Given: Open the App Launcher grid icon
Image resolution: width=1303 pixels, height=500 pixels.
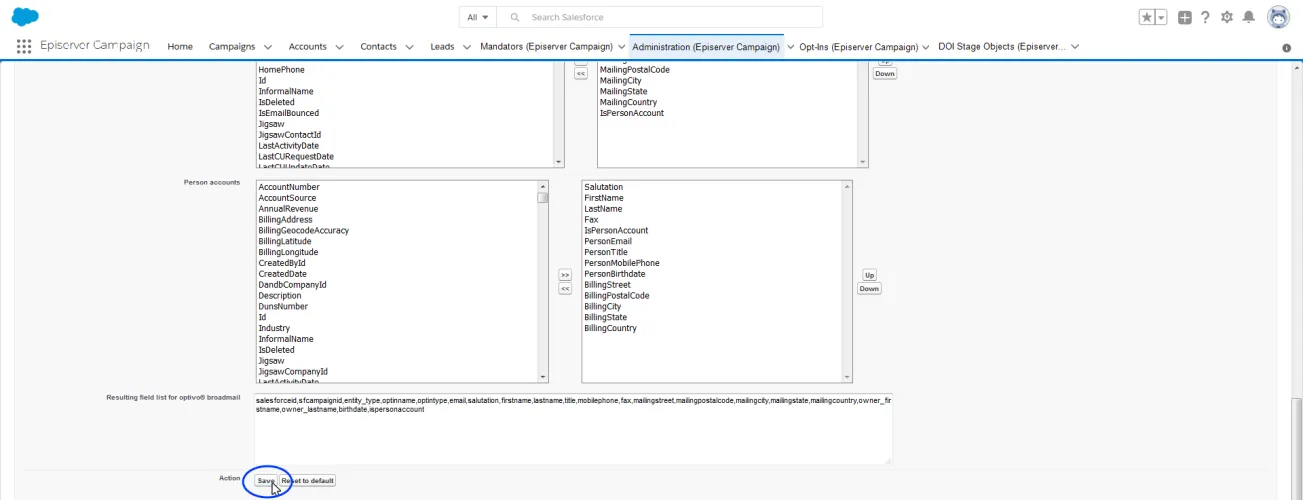Looking at the screenshot, I should (x=25, y=46).
